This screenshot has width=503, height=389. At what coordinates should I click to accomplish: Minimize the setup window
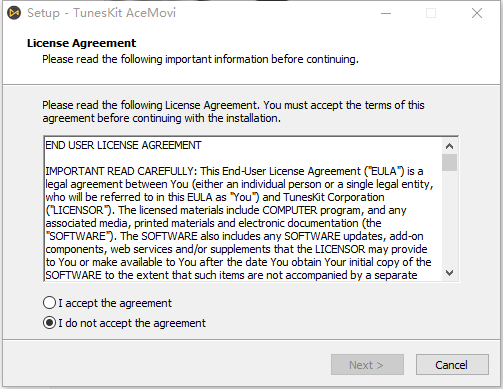click(386, 13)
